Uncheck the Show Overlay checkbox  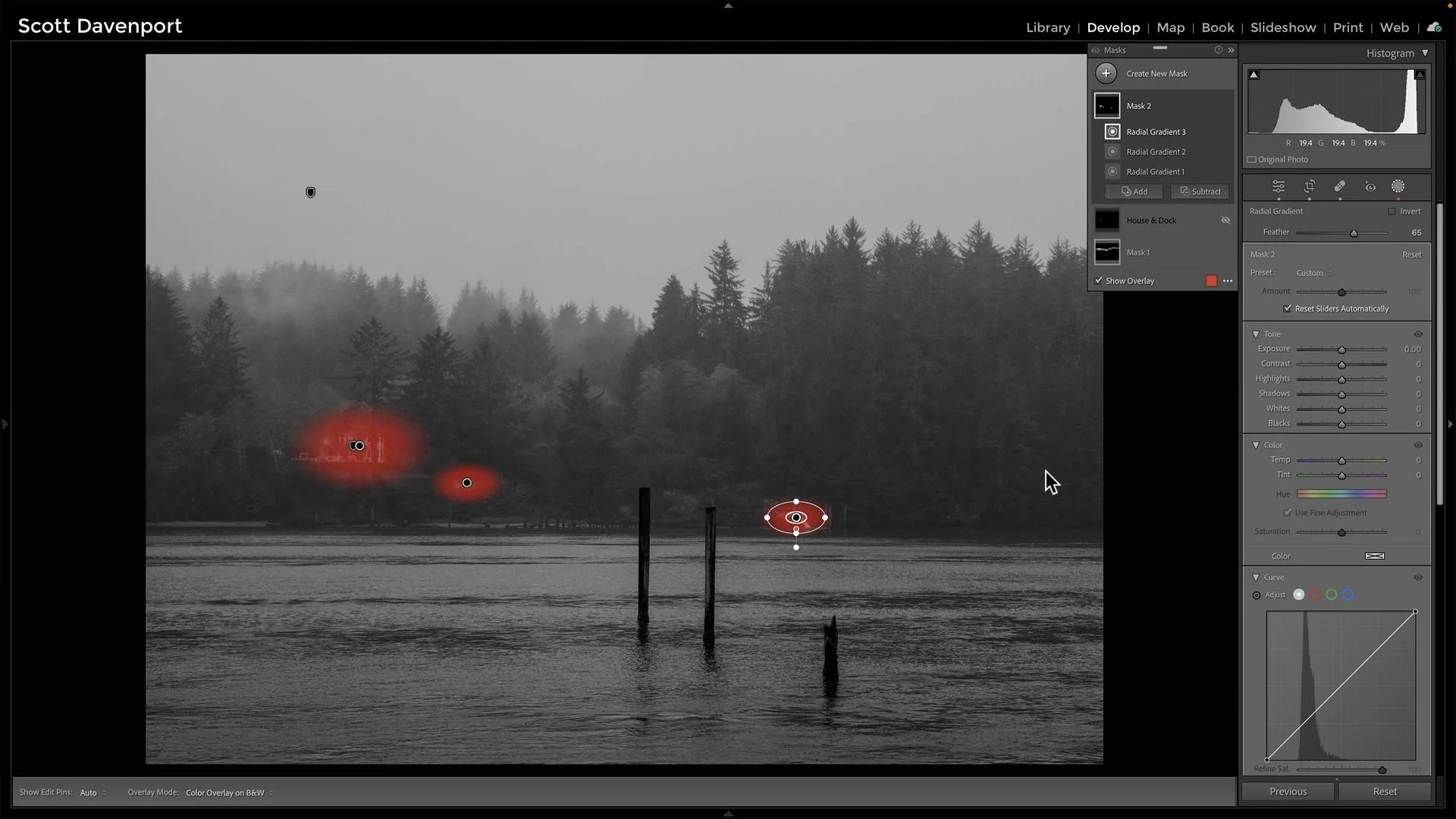tap(1100, 281)
